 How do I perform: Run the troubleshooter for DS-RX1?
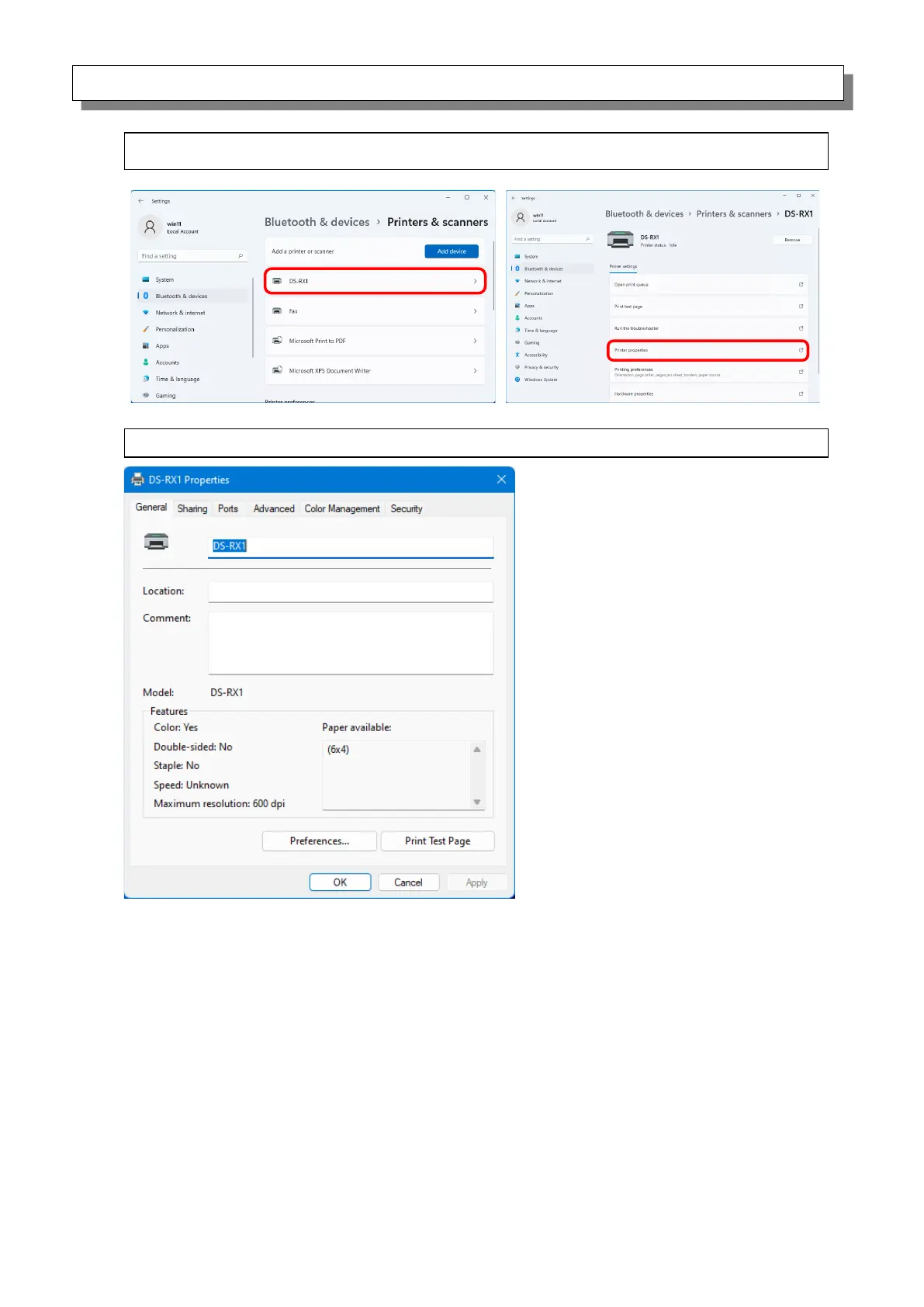708,328
